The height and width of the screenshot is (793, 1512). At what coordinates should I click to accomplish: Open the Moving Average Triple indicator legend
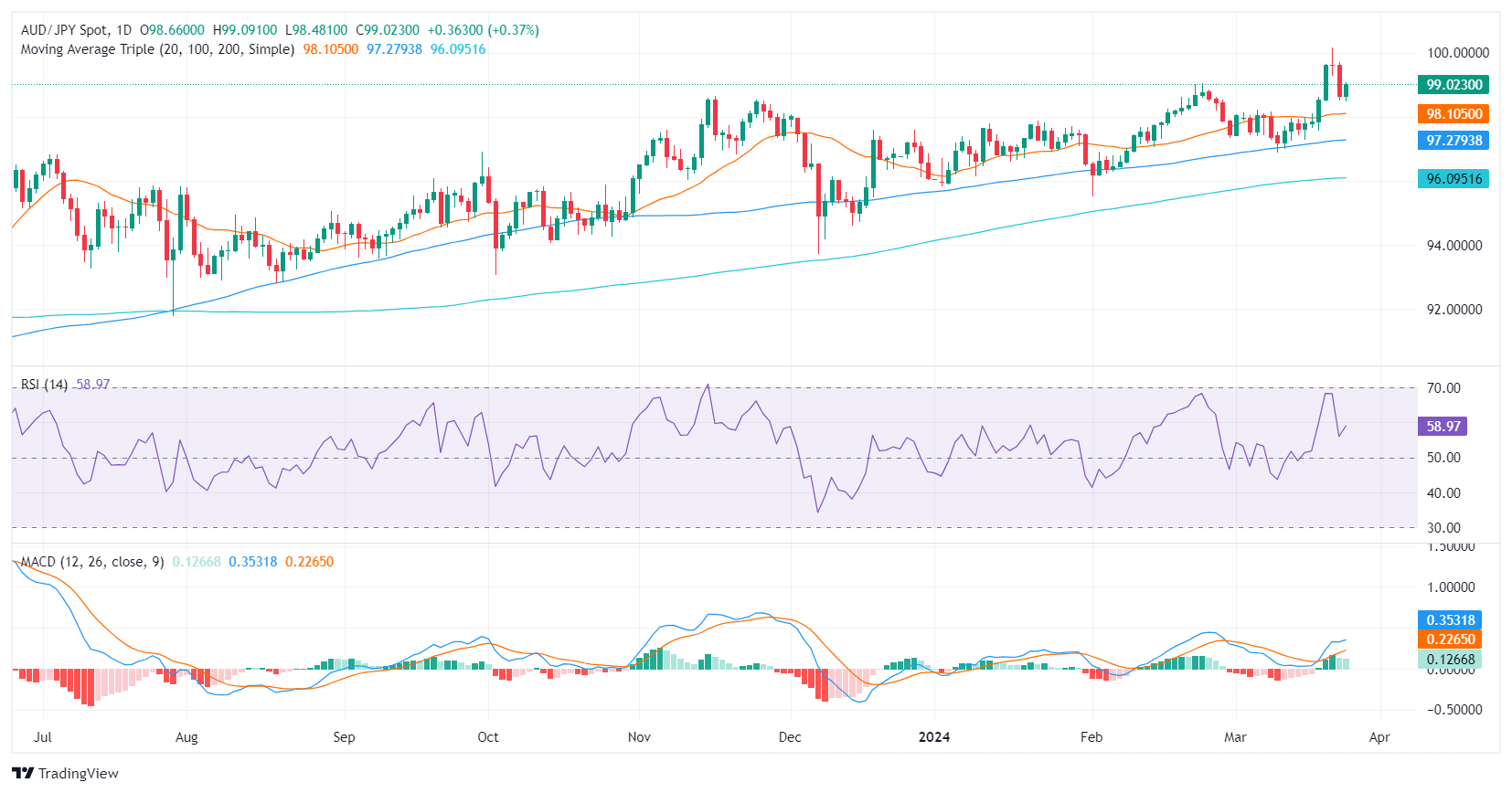[x=157, y=49]
